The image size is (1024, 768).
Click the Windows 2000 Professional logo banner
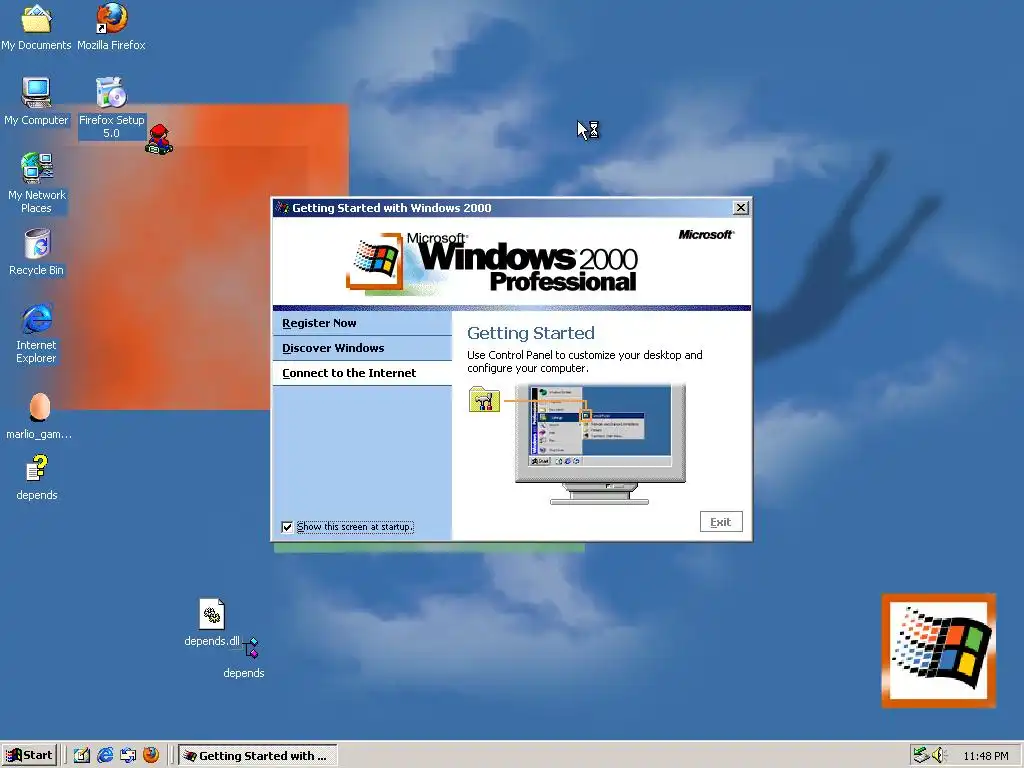click(x=493, y=262)
